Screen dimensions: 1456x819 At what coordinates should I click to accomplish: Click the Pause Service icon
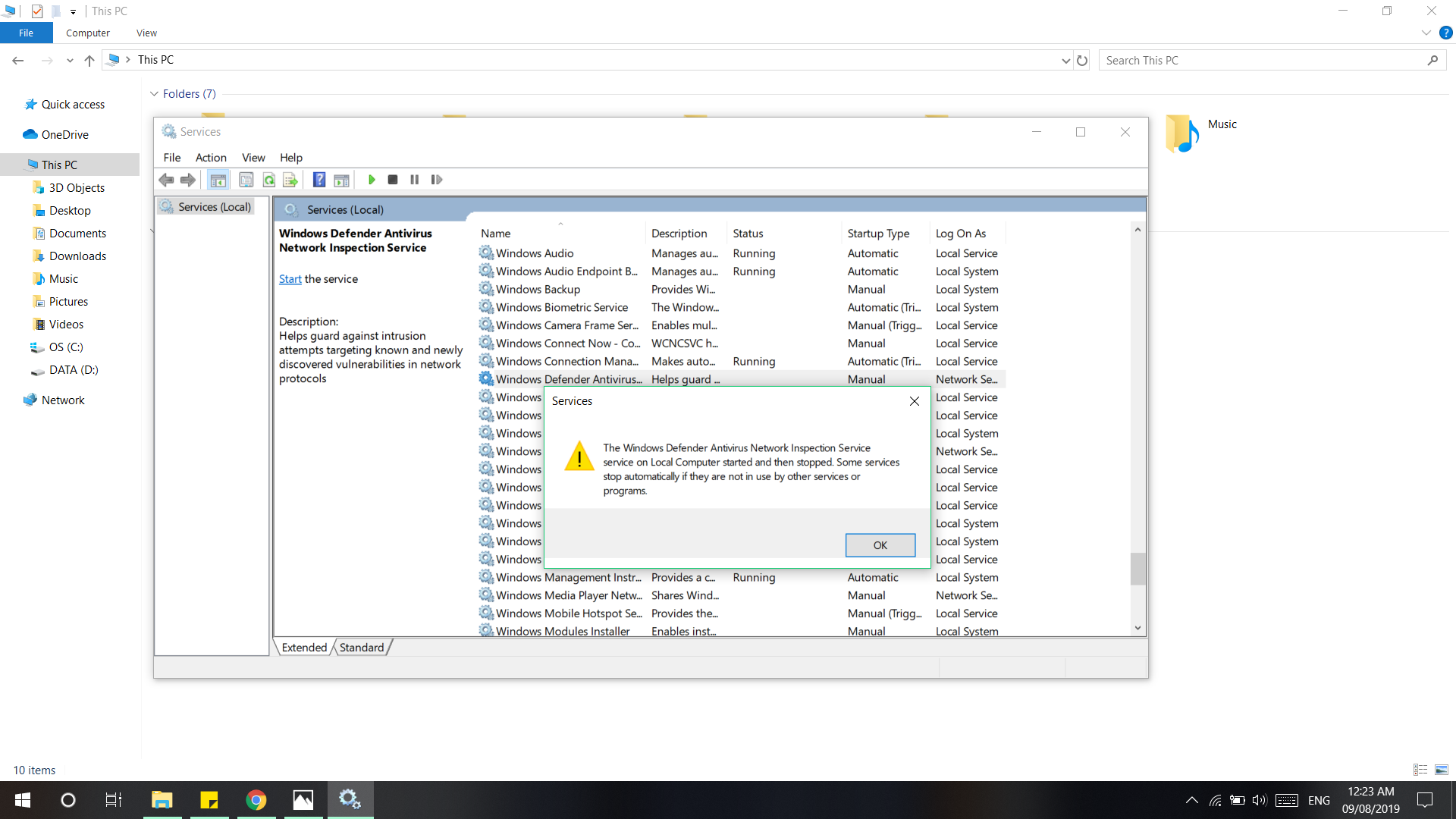(x=414, y=180)
